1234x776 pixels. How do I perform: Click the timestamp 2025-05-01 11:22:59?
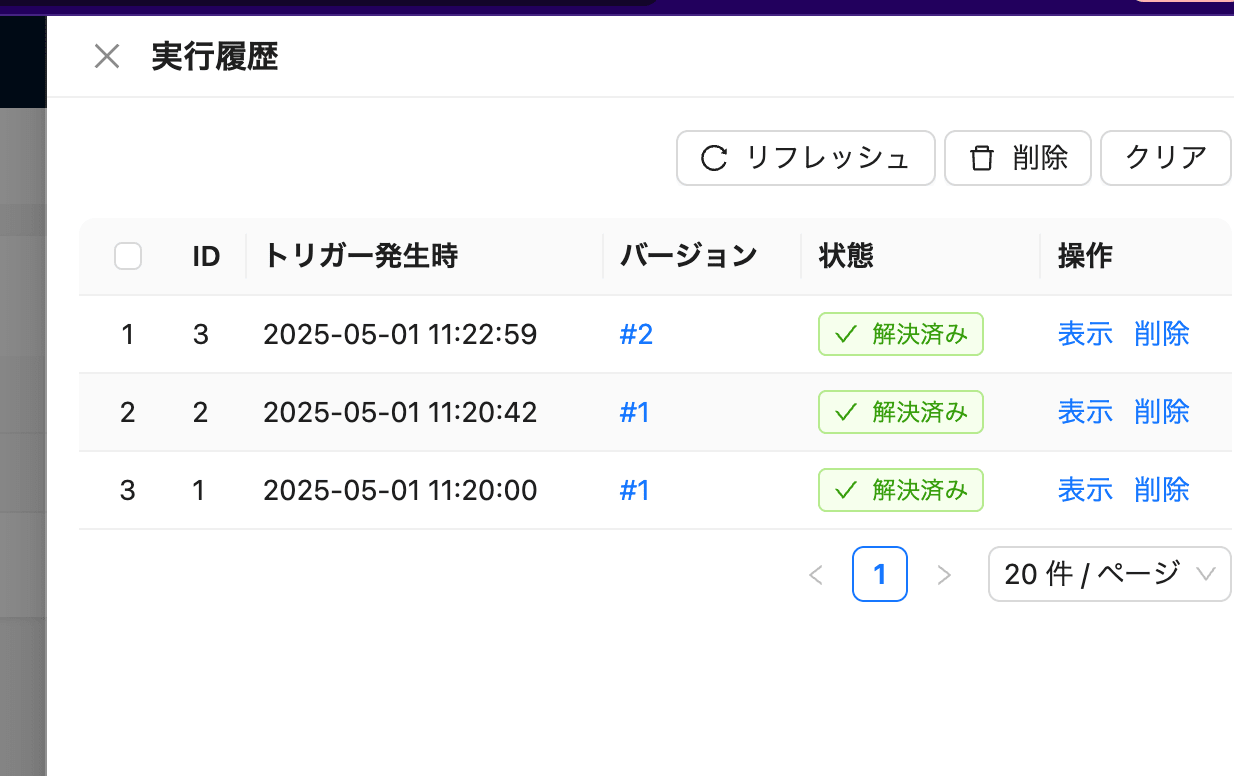[x=400, y=334]
